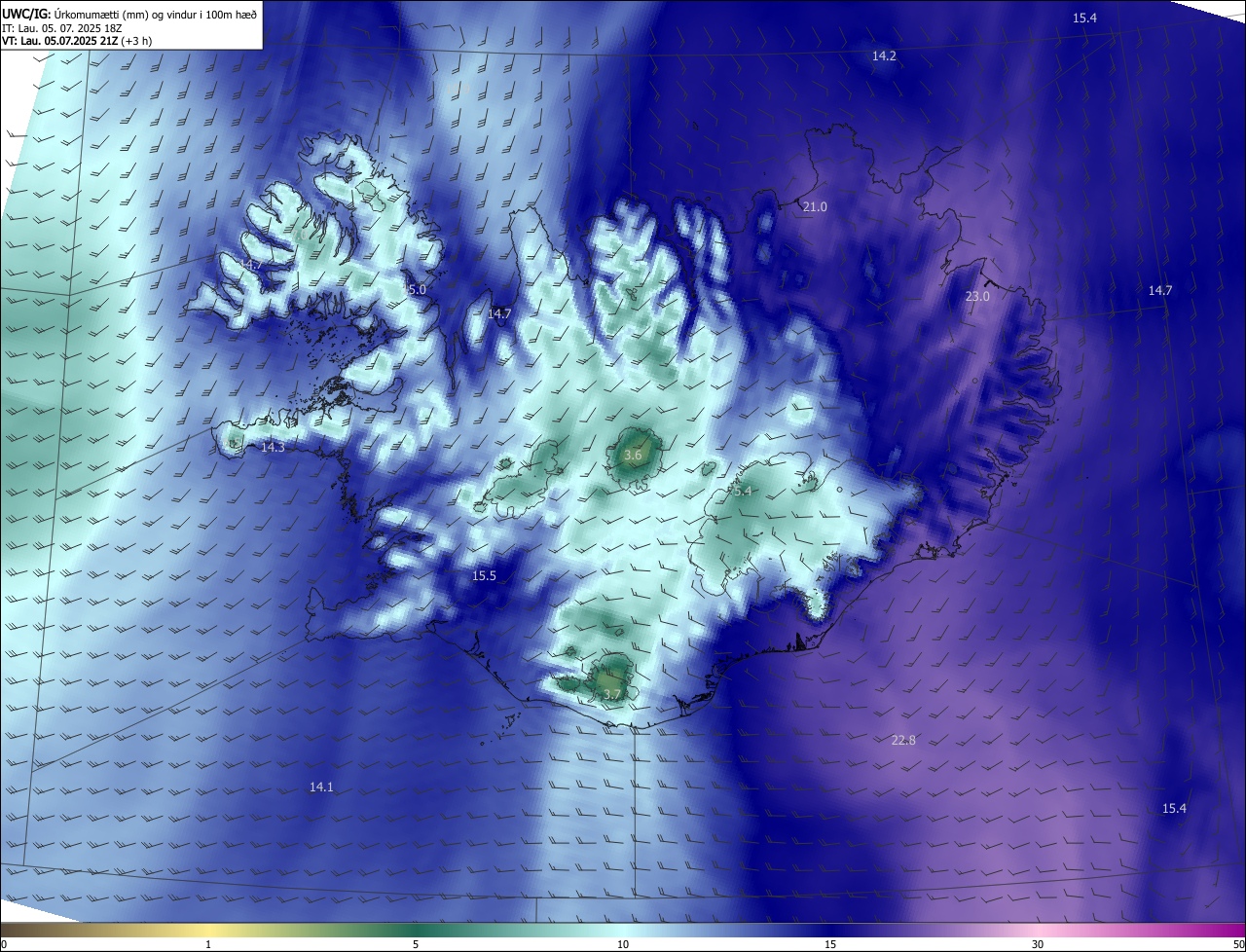Click the colorbar tick label '1'

[208, 944]
